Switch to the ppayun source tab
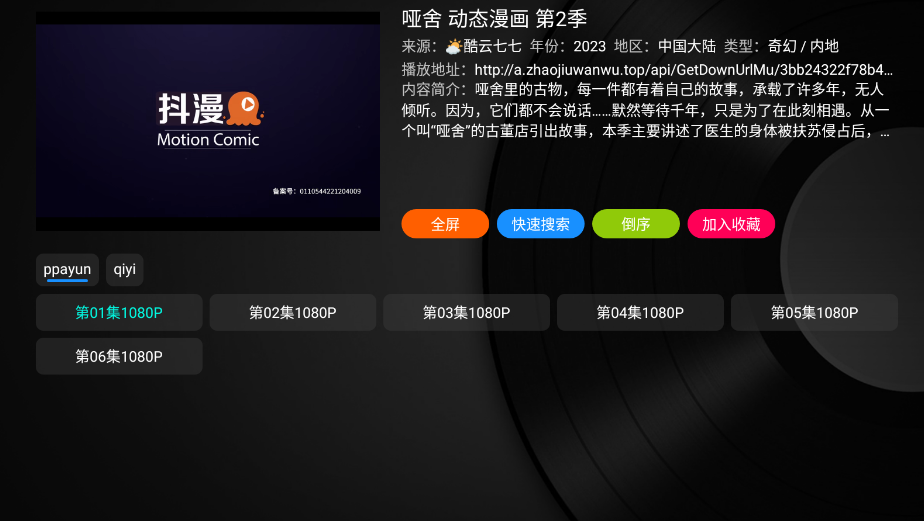This screenshot has height=521, width=924. [67, 270]
